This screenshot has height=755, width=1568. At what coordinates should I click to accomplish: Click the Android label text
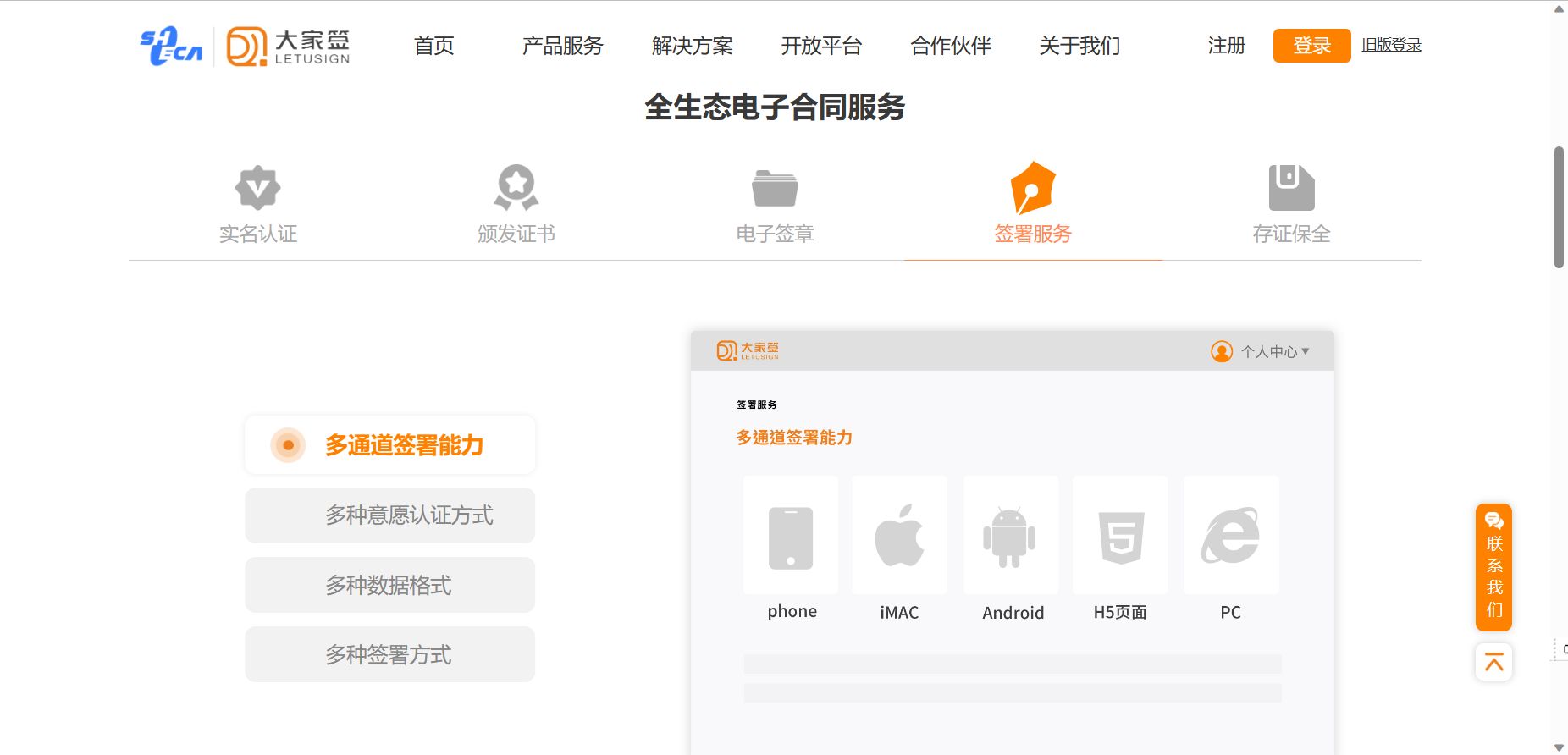(1013, 613)
